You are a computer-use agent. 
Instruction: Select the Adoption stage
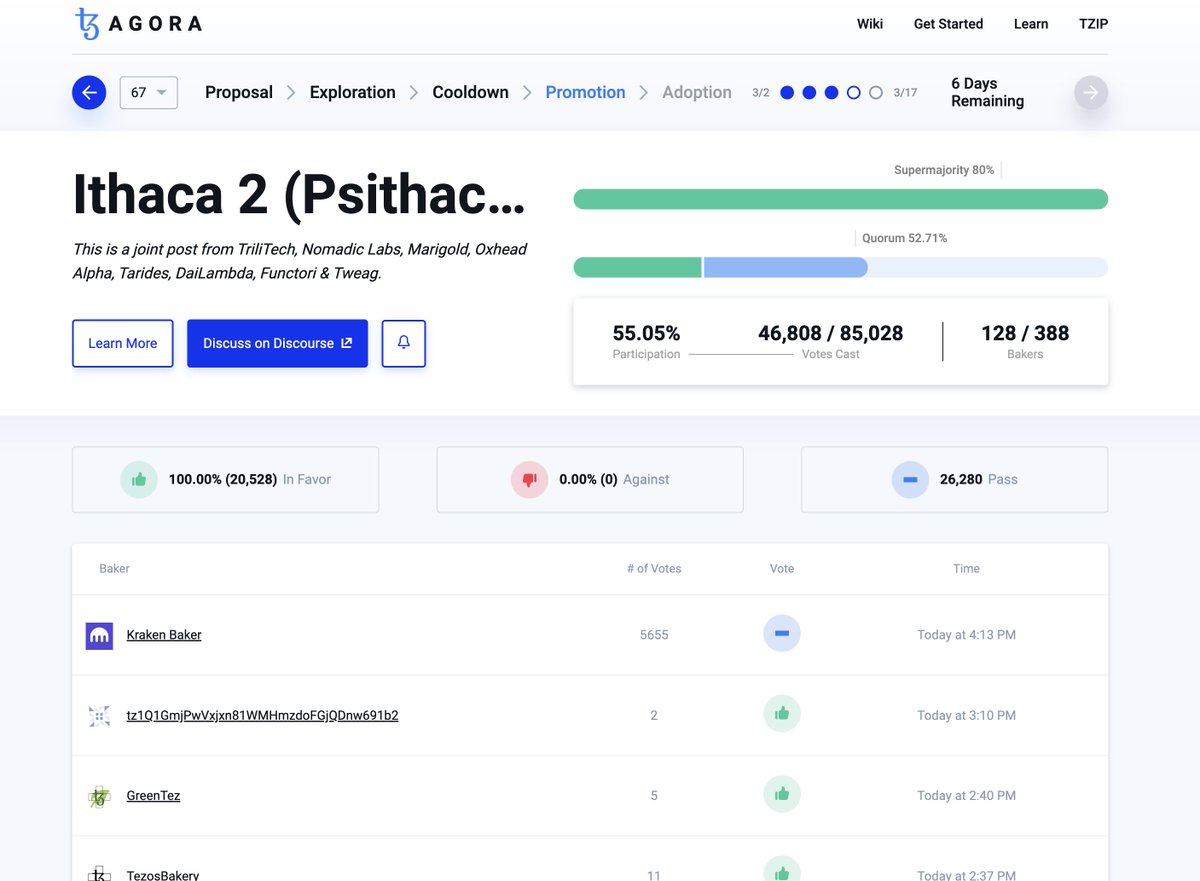pos(697,92)
